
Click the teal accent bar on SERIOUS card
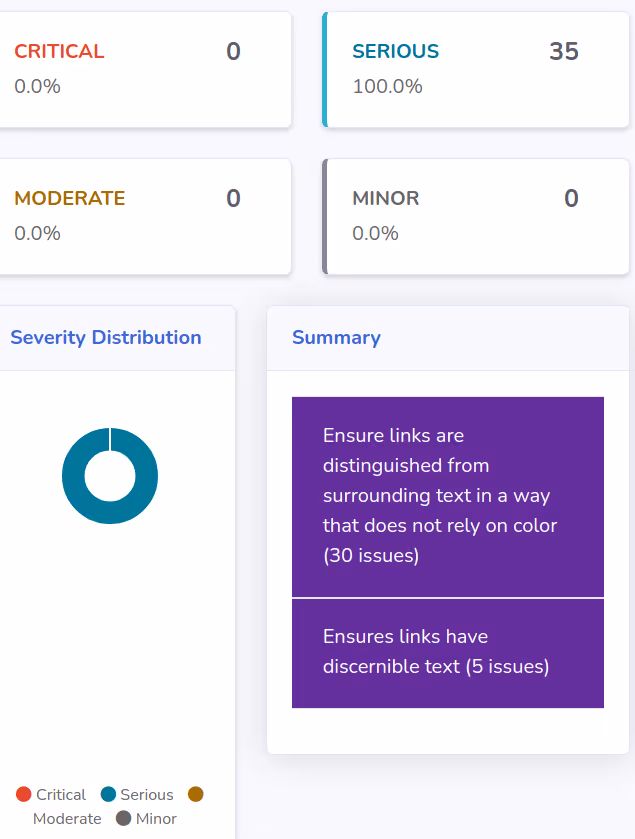[x=323, y=69]
